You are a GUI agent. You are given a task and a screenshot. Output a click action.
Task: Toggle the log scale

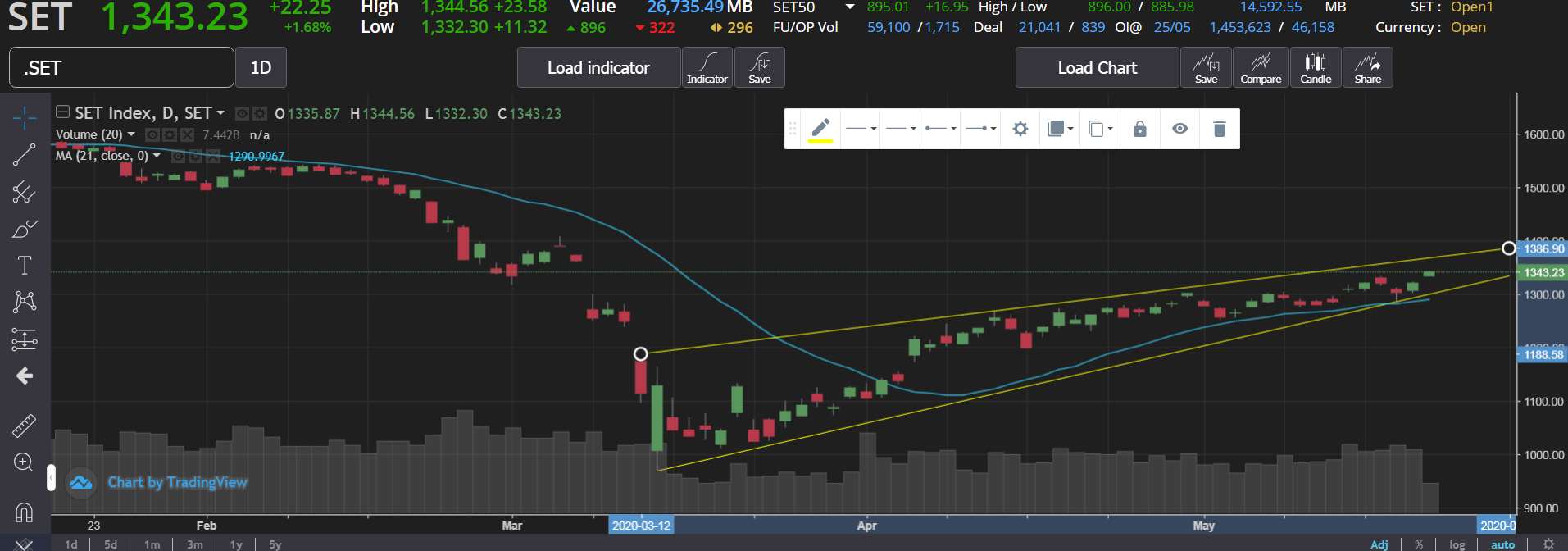tap(1457, 544)
